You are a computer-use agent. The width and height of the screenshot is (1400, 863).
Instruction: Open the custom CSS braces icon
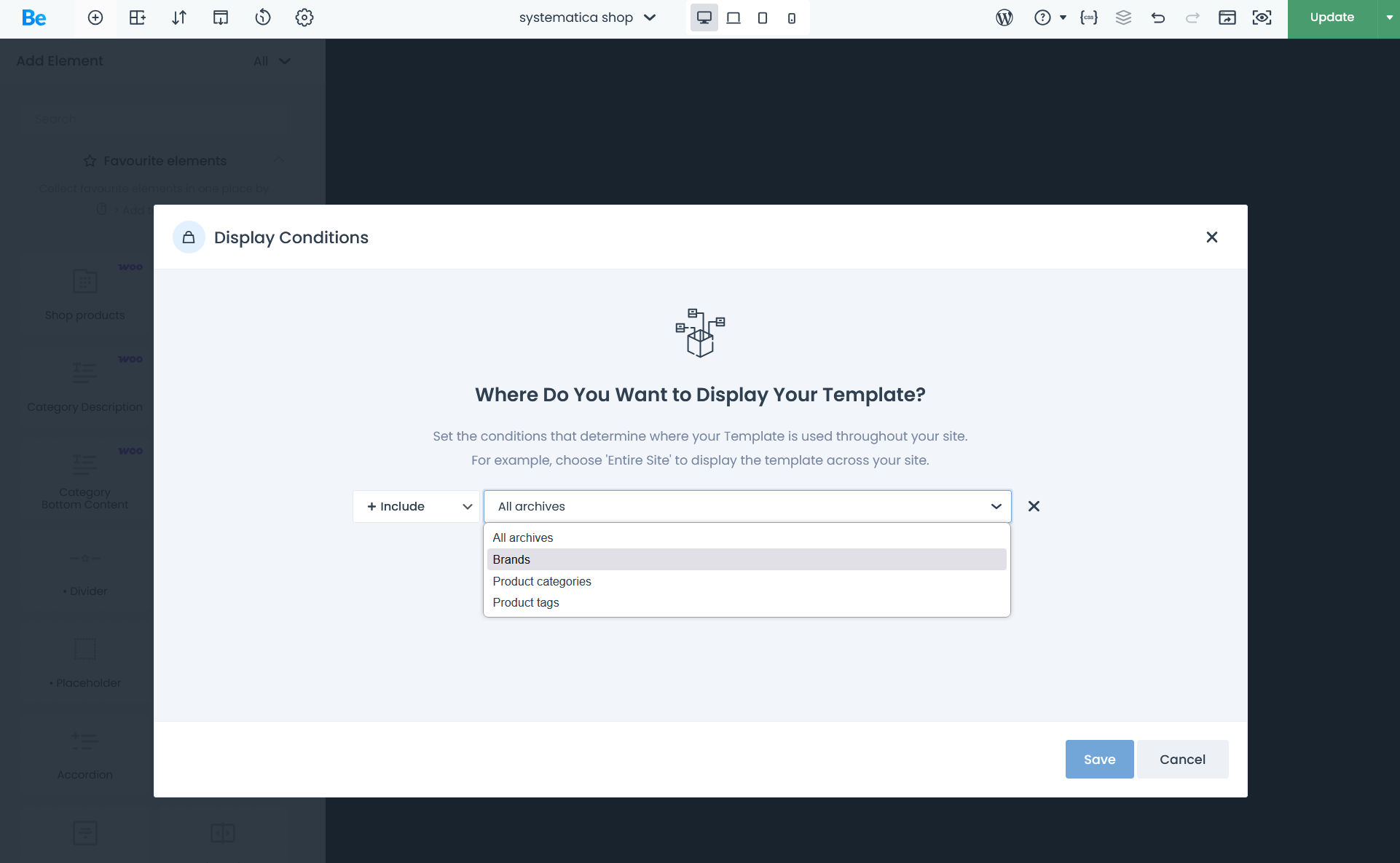point(1089,17)
